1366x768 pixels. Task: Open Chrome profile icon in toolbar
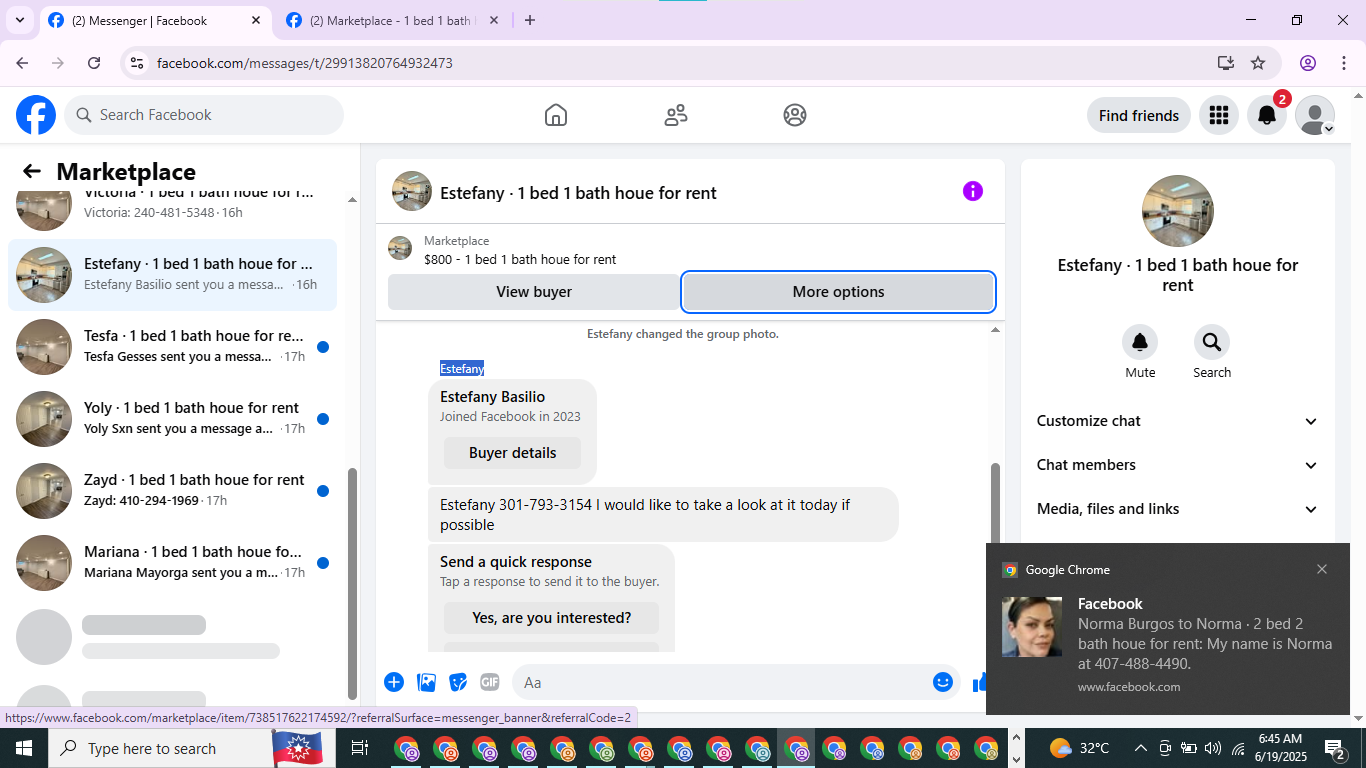coord(1308,63)
